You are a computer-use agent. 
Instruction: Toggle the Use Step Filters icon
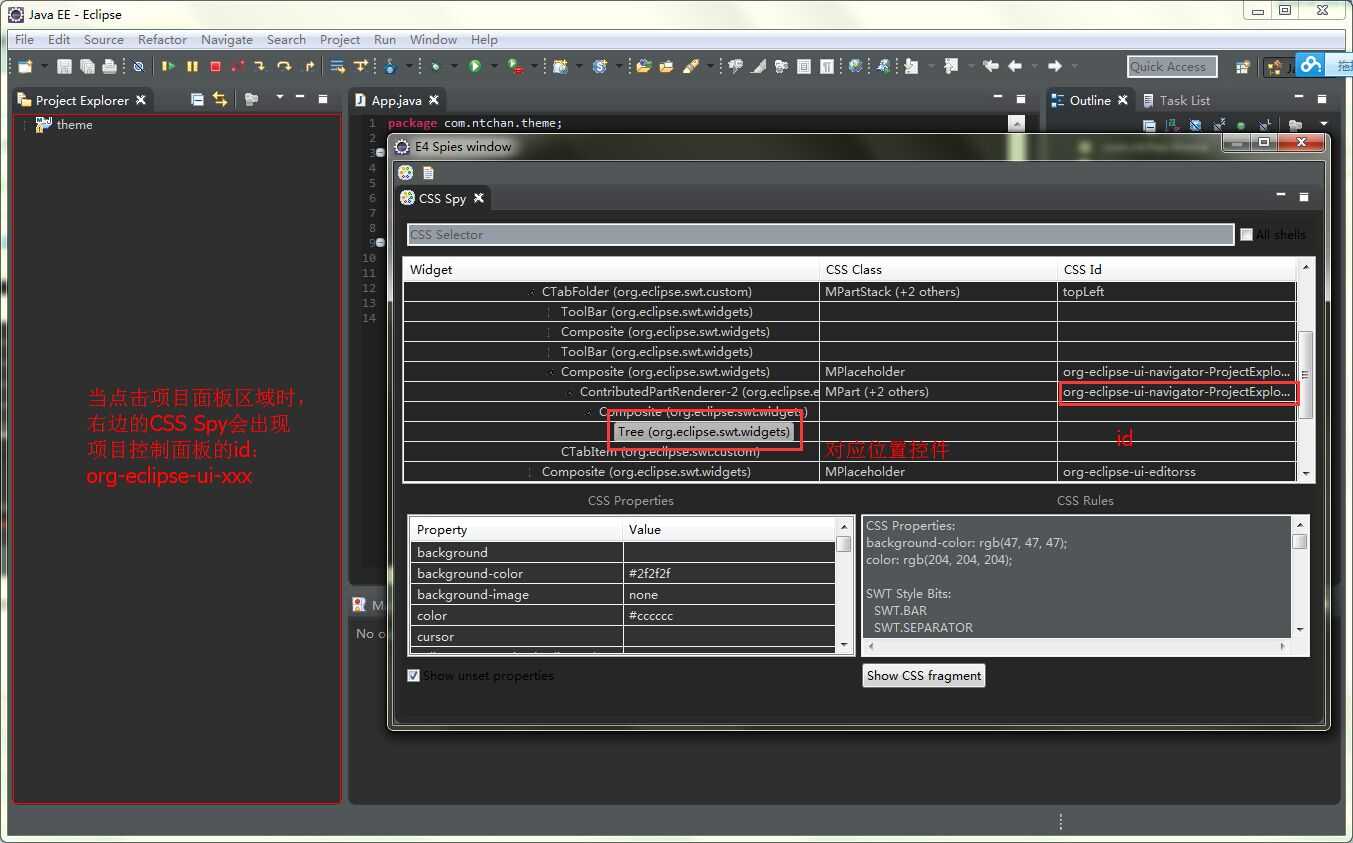point(360,66)
